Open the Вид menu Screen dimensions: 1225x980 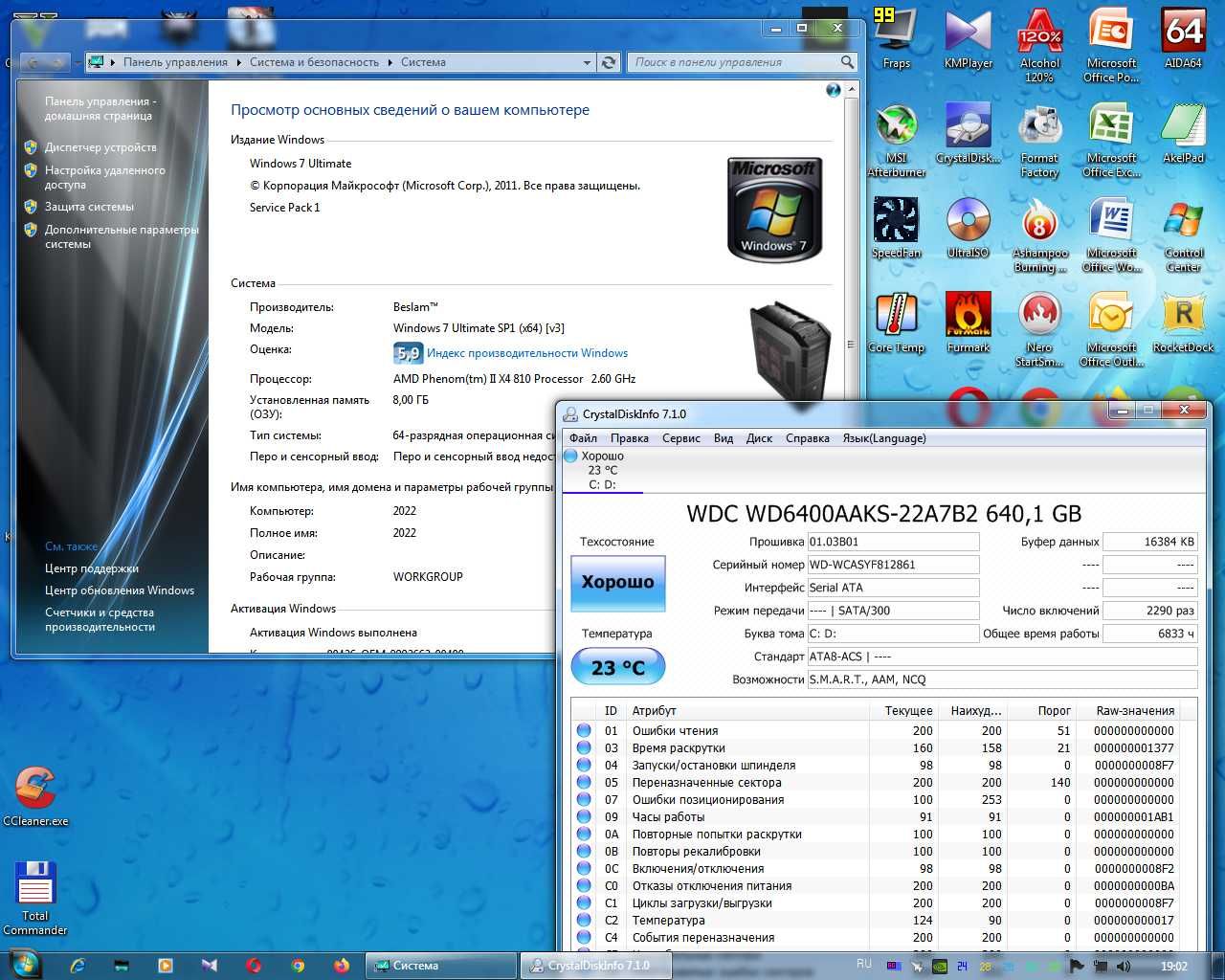click(x=724, y=438)
